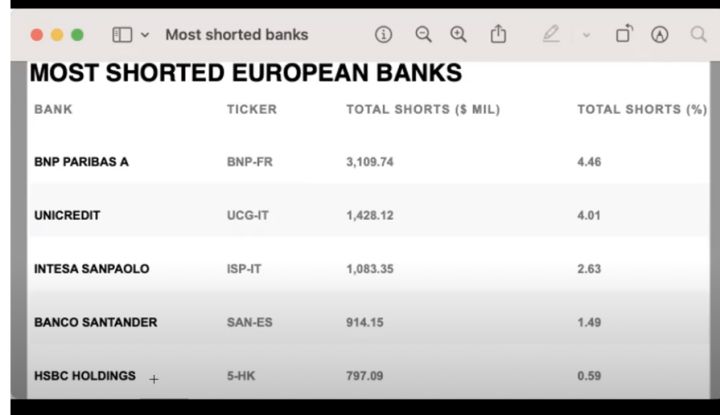
Task: Click the green full screen button
Action: point(77,34)
